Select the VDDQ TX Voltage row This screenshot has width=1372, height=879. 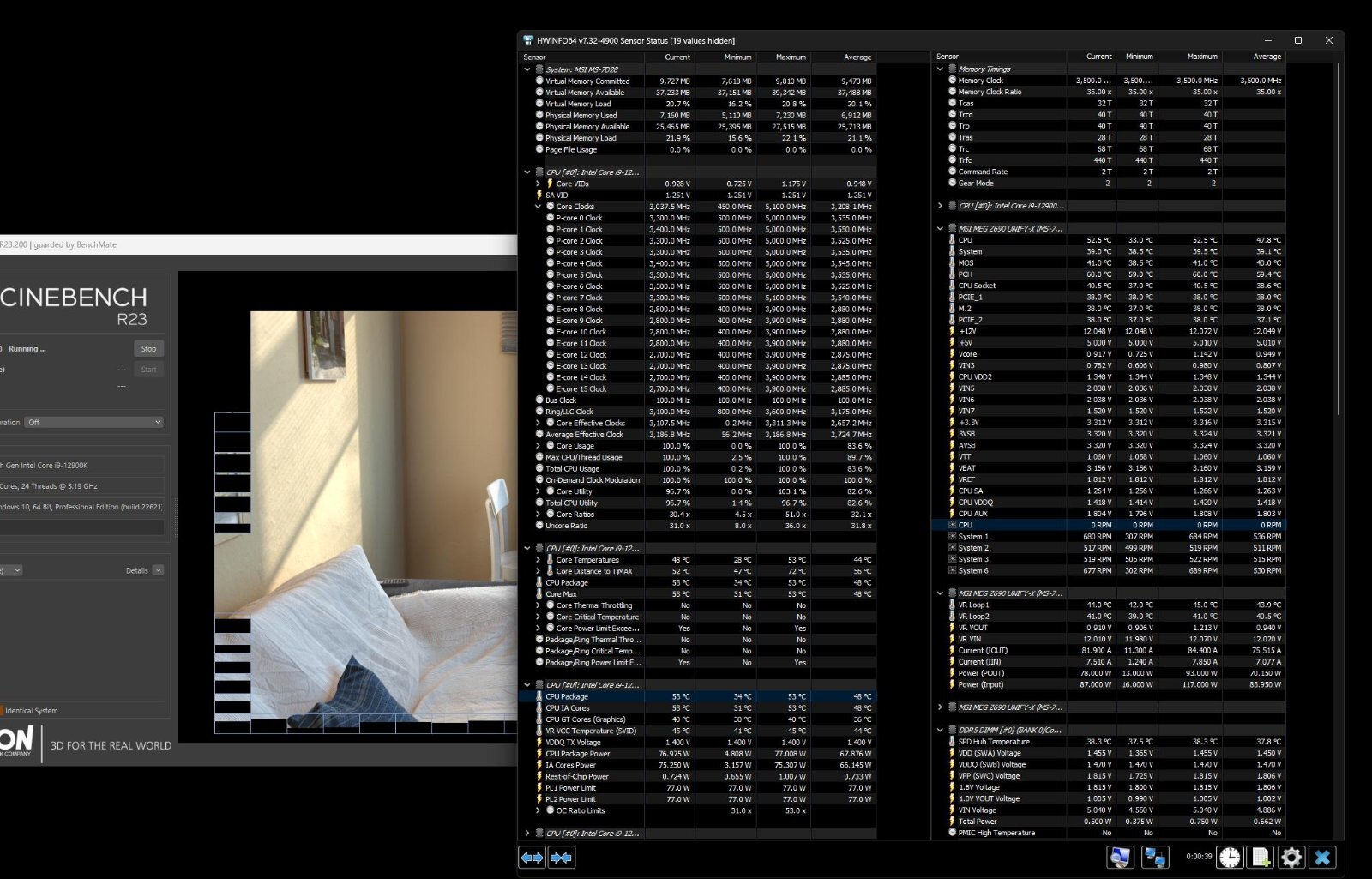(698, 743)
